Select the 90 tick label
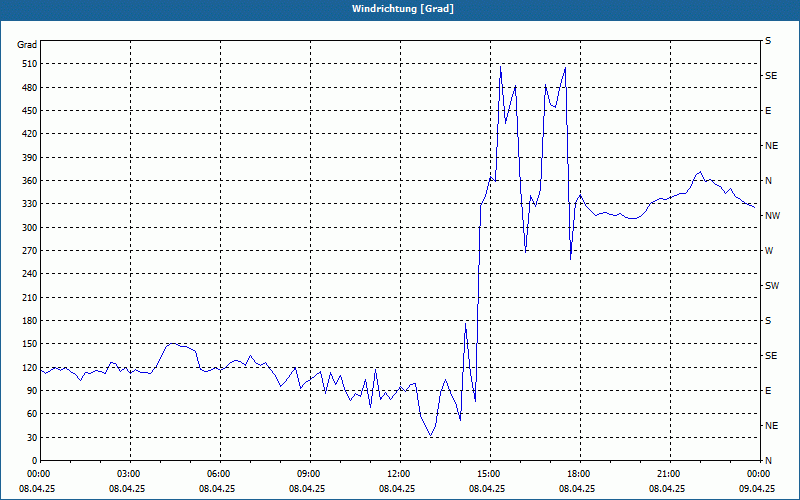800x500 pixels. point(31,390)
